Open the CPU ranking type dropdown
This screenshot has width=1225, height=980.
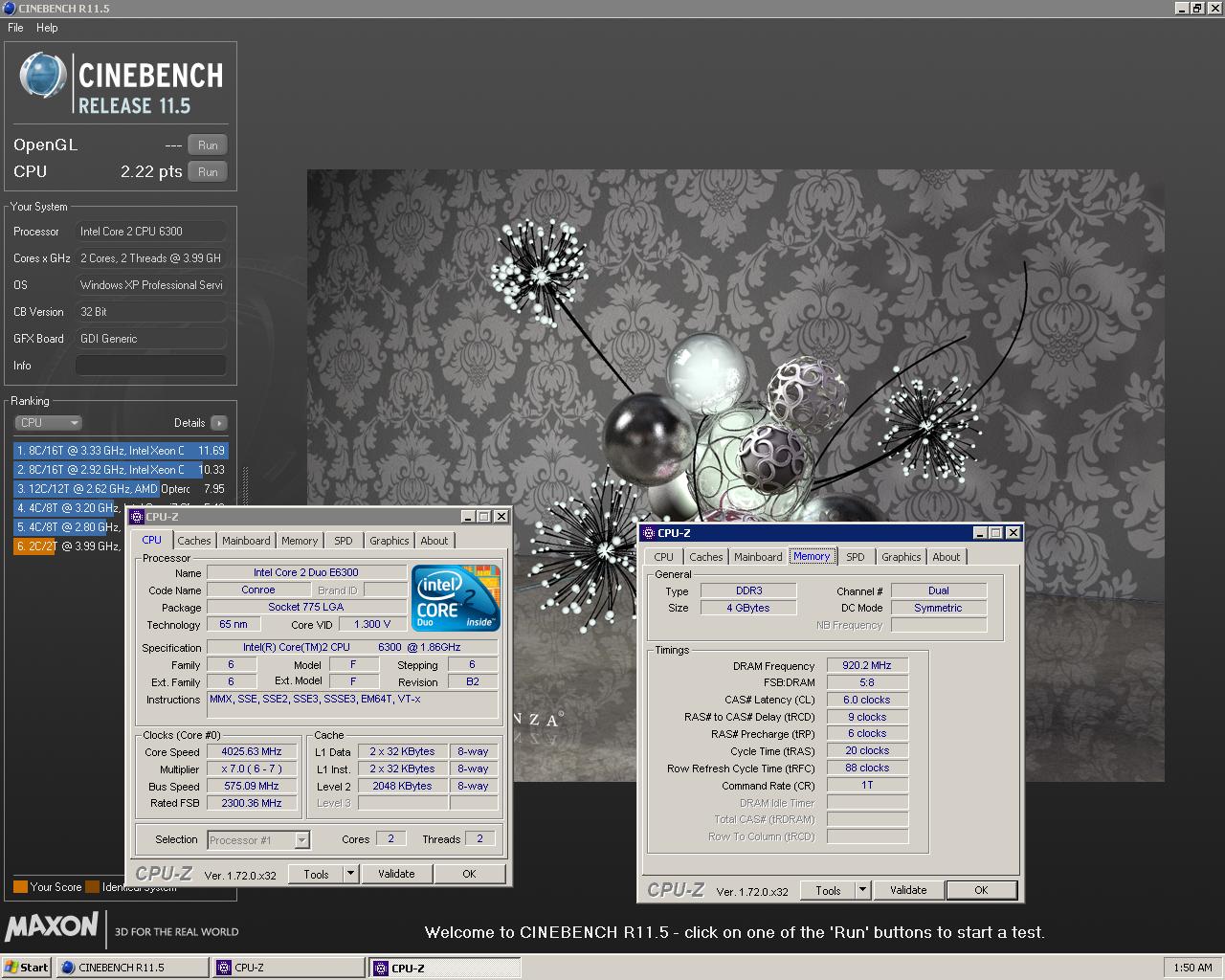(48, 423)
